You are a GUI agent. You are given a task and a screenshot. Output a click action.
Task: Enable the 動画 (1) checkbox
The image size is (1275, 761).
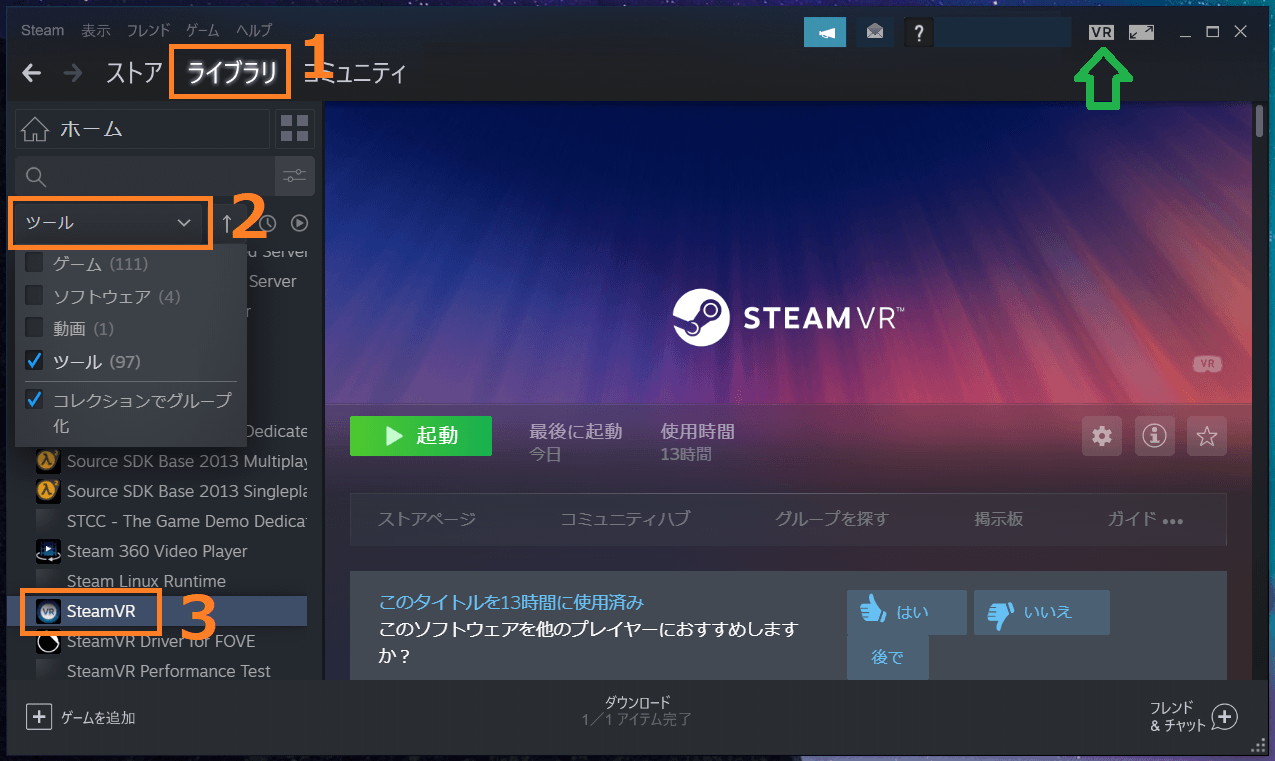point(34,328)
